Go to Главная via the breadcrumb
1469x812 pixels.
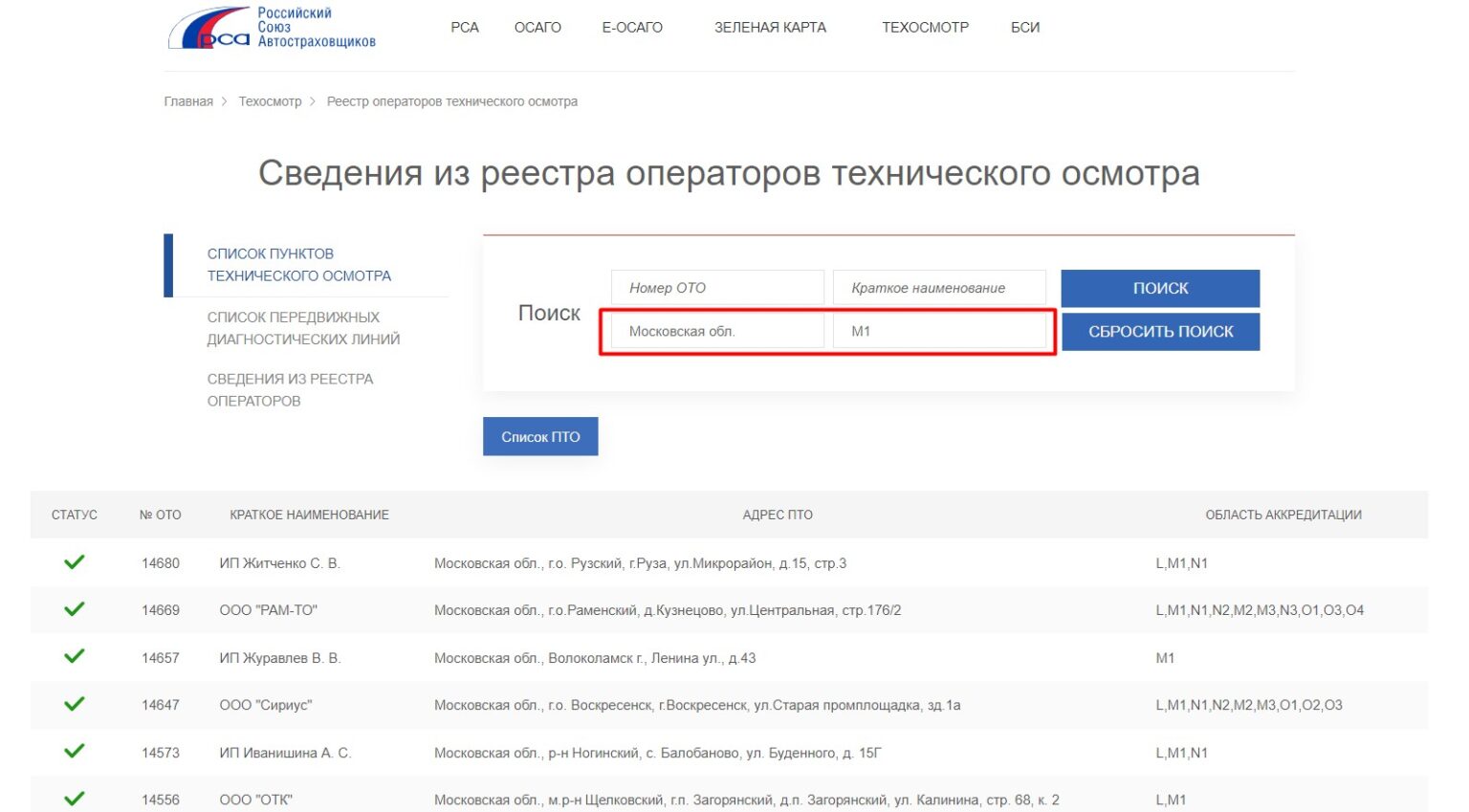pos(188,100)
